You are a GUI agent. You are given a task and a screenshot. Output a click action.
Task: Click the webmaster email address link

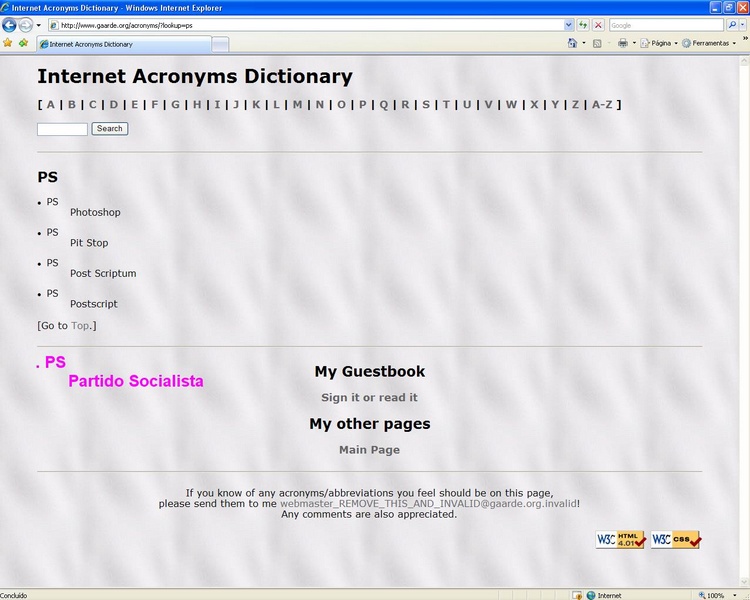pyautogui.click(x=428, y=503)
